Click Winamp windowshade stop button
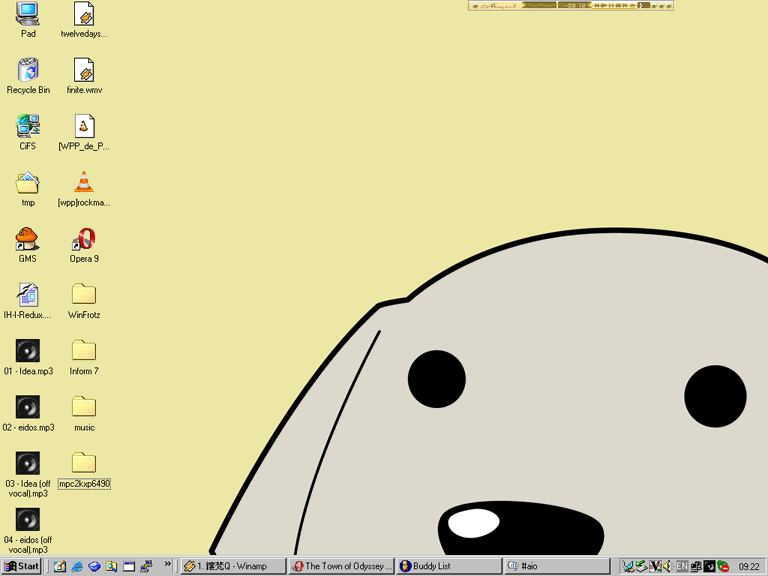Screen dimensions: 768x576 [x=619, y=5]
